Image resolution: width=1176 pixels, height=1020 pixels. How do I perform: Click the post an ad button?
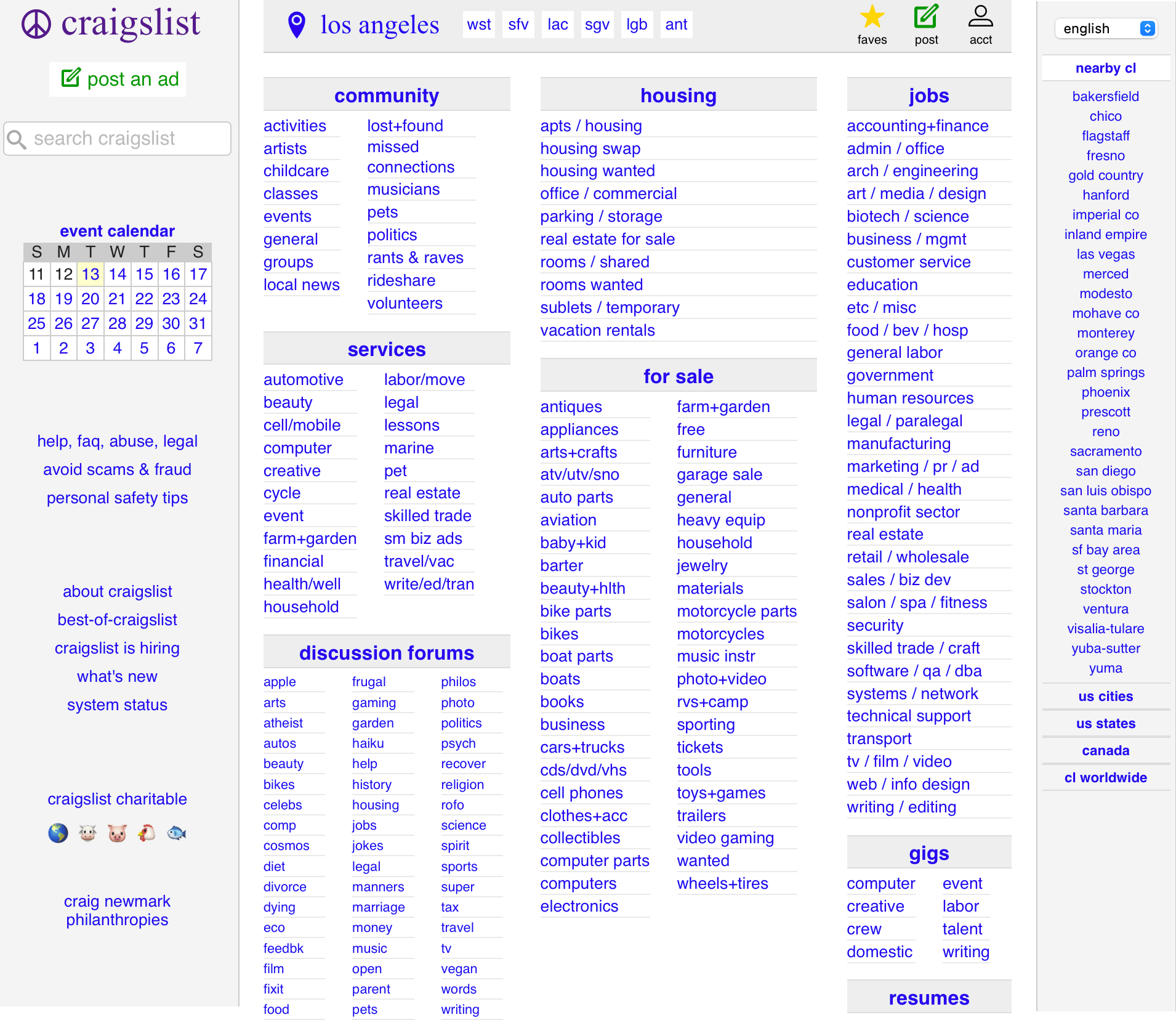coord(118,79)
